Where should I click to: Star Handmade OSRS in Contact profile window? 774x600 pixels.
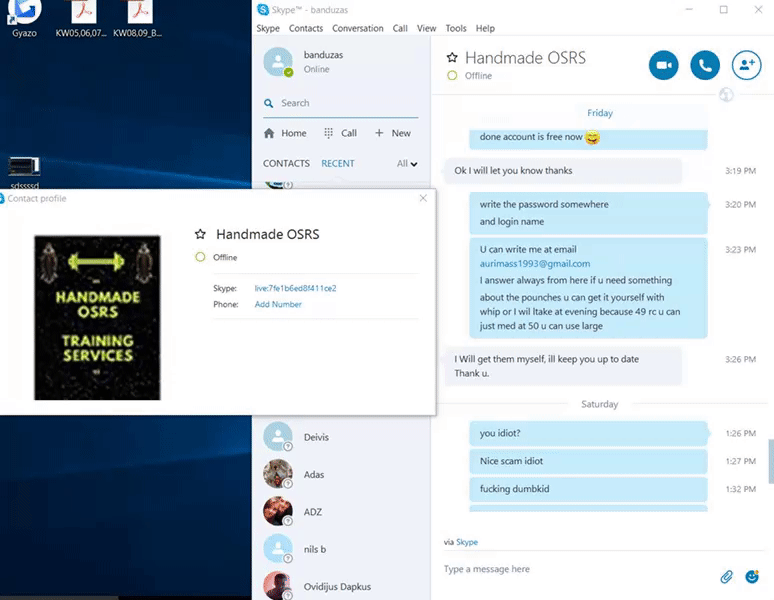pyautogui.click(x=200, y=234)
